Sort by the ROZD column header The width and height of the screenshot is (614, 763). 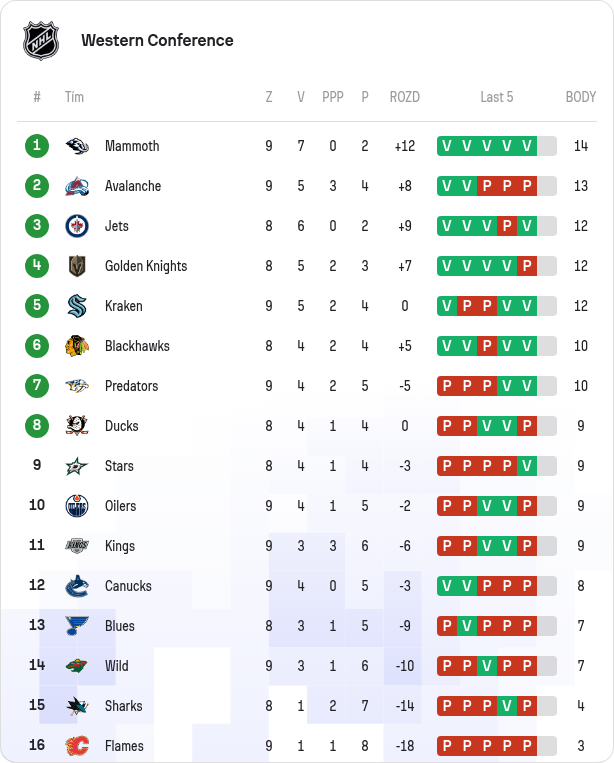[404, 97]
